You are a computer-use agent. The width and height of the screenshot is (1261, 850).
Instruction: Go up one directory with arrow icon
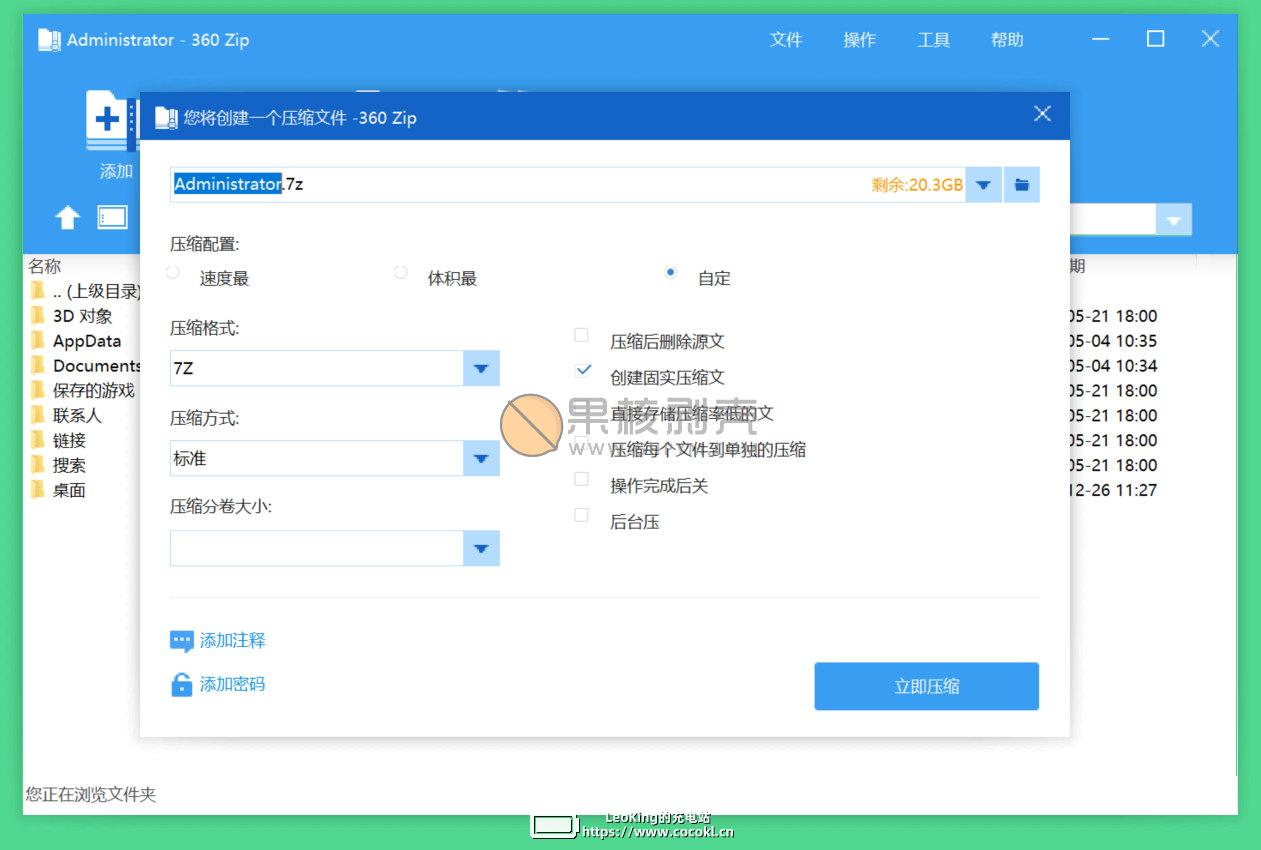[x=67, y=217]
